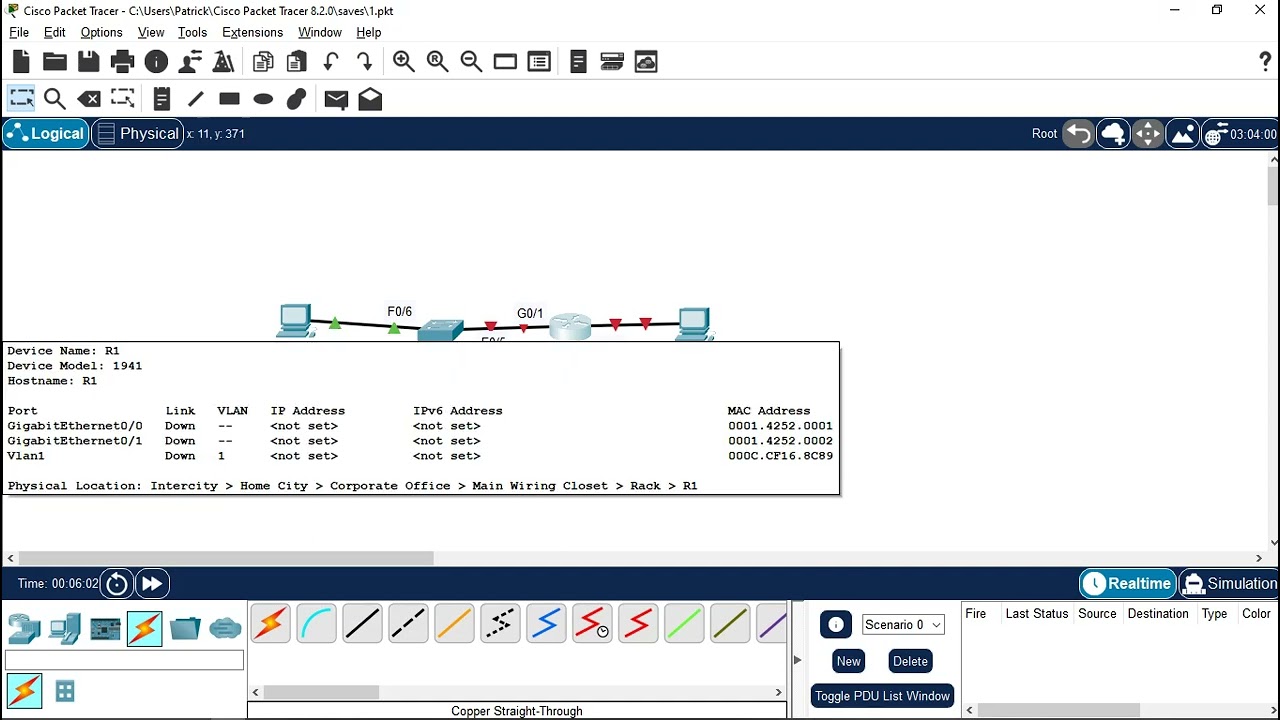This screenshot has width=1280, height=720.
Task: Select the switch device in workspace
Action: 441,329
